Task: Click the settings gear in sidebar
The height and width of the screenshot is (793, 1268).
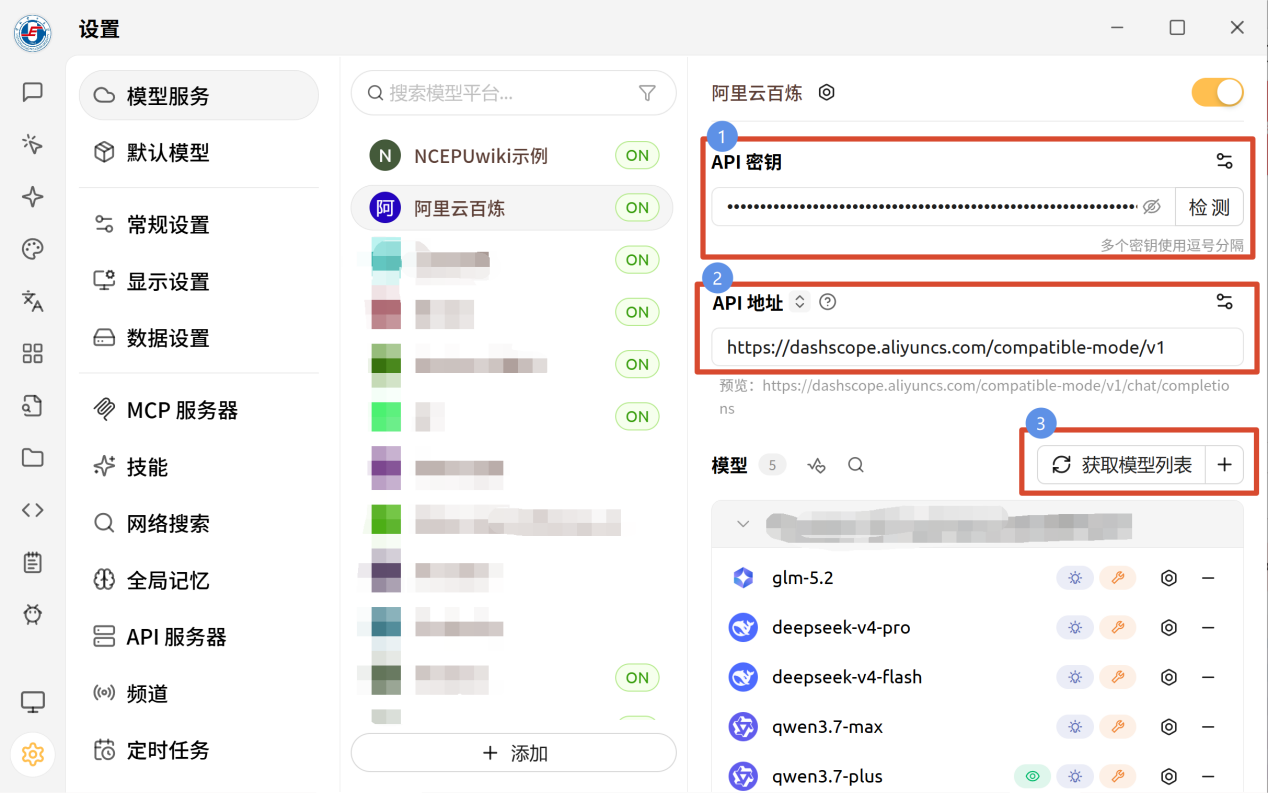Action: (33, 754)
